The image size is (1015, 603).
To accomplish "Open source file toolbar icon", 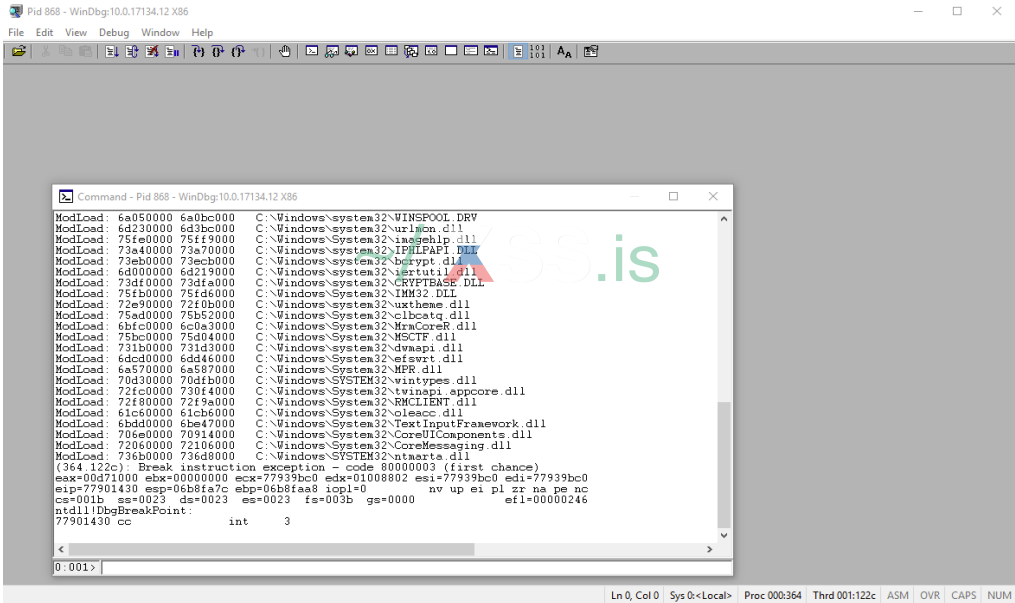I will tap(19, 51).
